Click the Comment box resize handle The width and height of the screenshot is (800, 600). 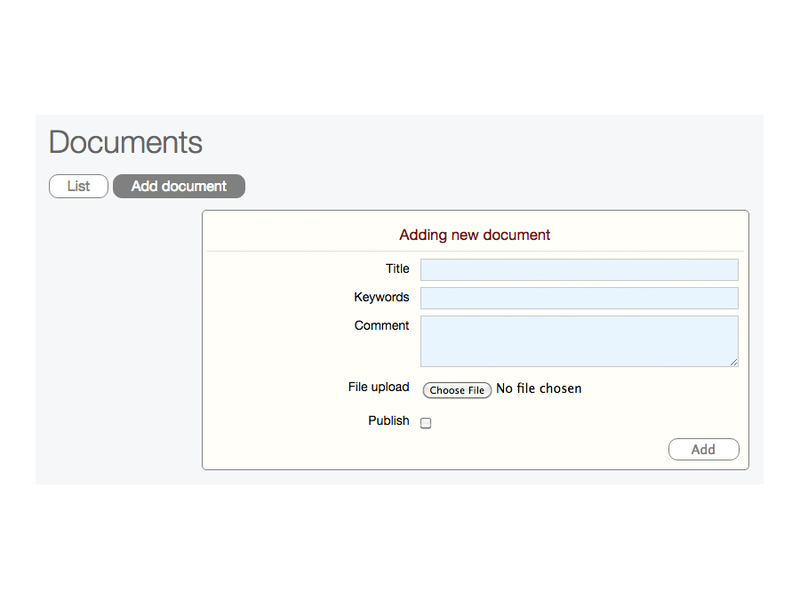[734, 362]
